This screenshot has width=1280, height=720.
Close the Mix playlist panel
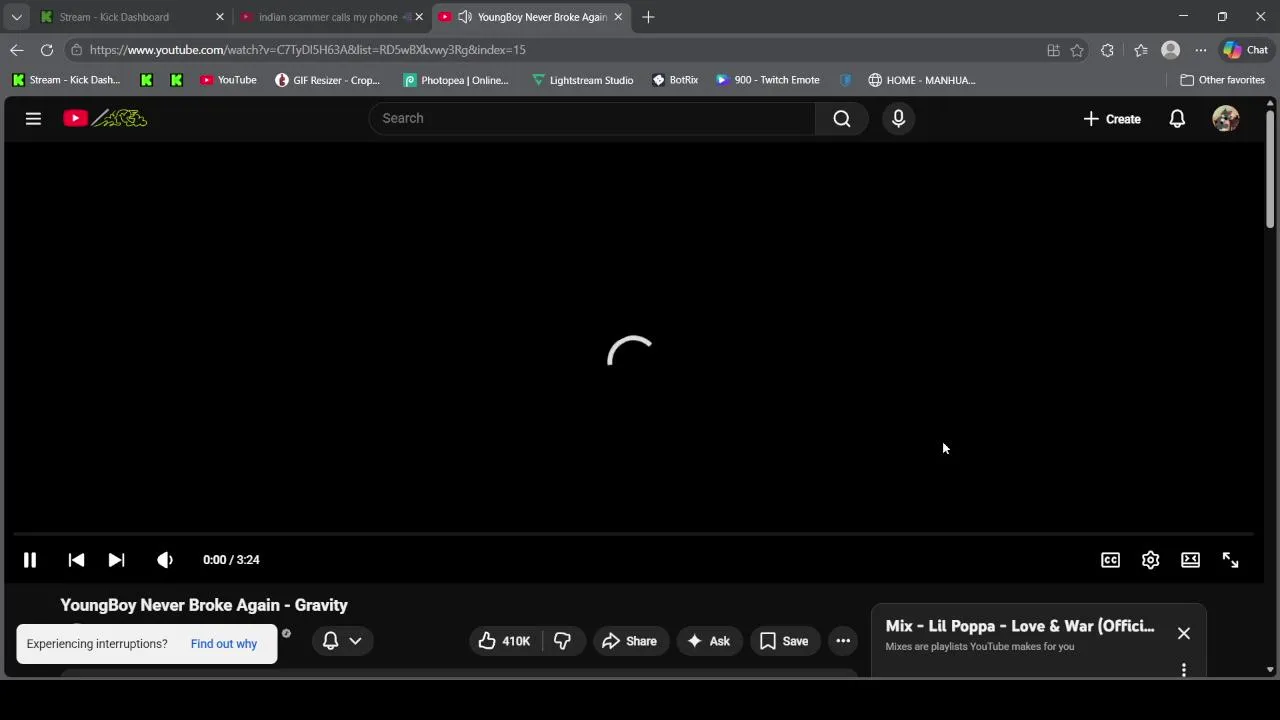click(x=1184, y=633)
